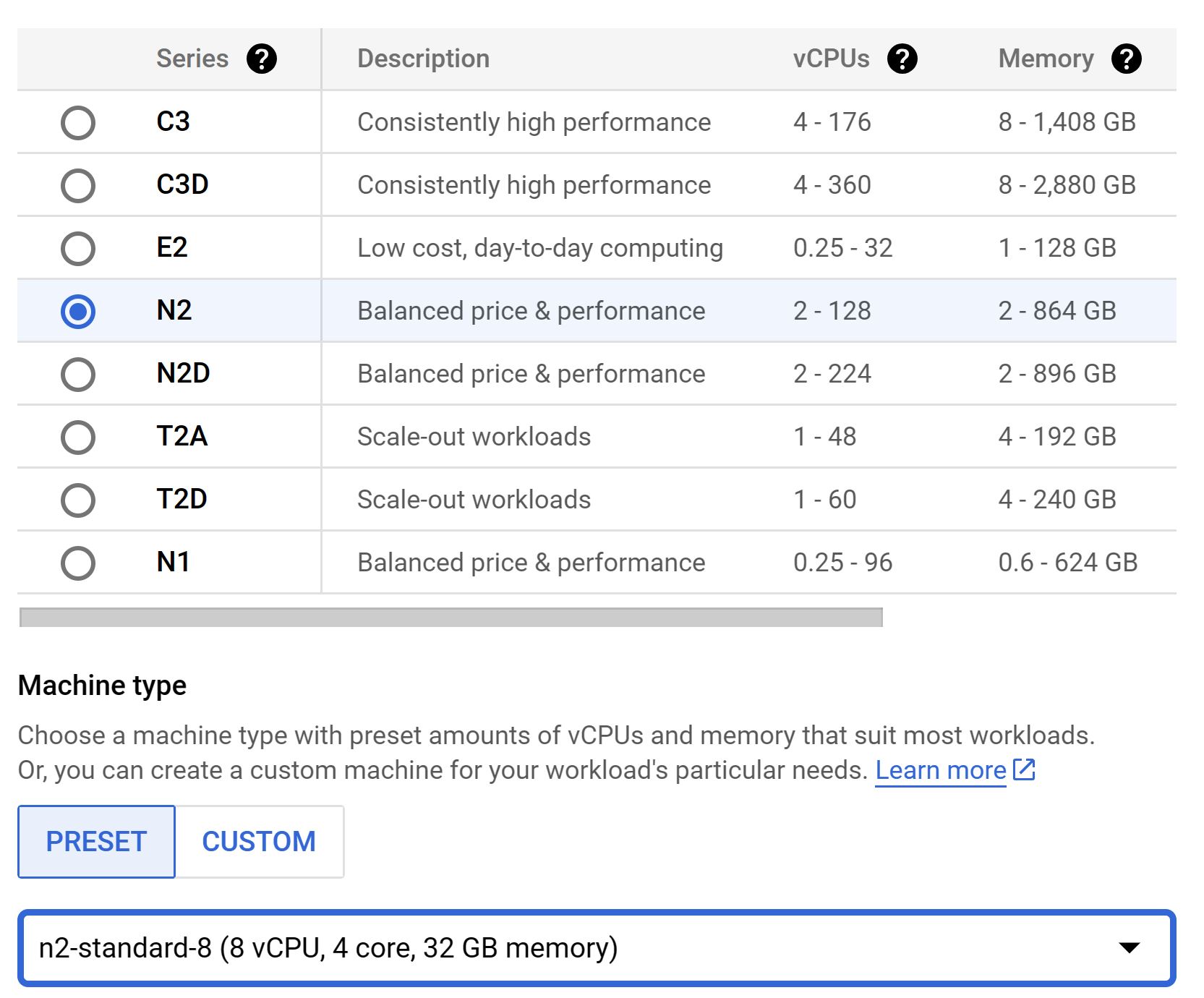The image size is (1204, 998).
Task: Select the N2 series radio button
Action: pyautogui.click(x=78, y=311)
